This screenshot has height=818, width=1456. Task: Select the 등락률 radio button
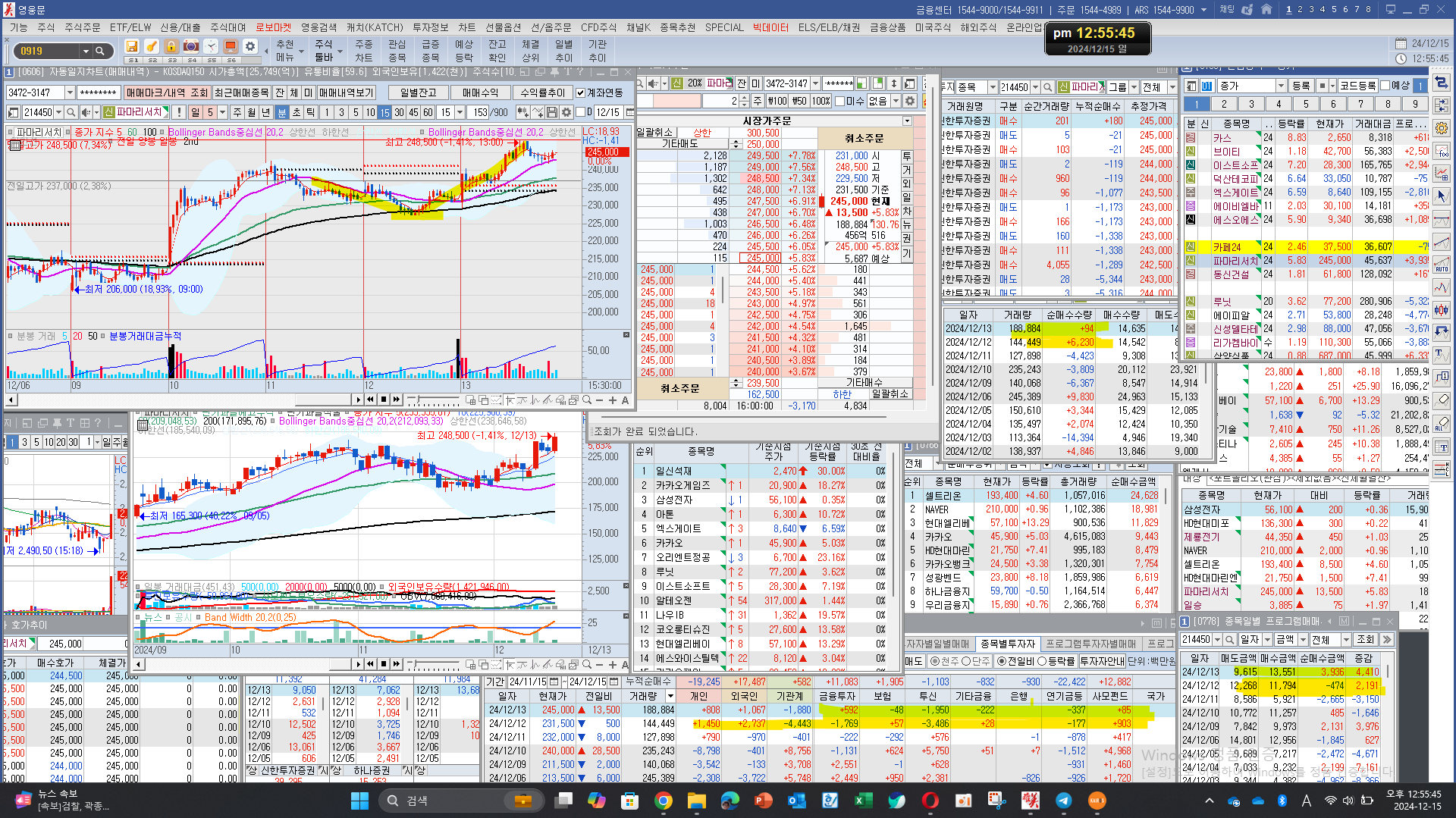pyautogui.click(x=1042, y=661)
